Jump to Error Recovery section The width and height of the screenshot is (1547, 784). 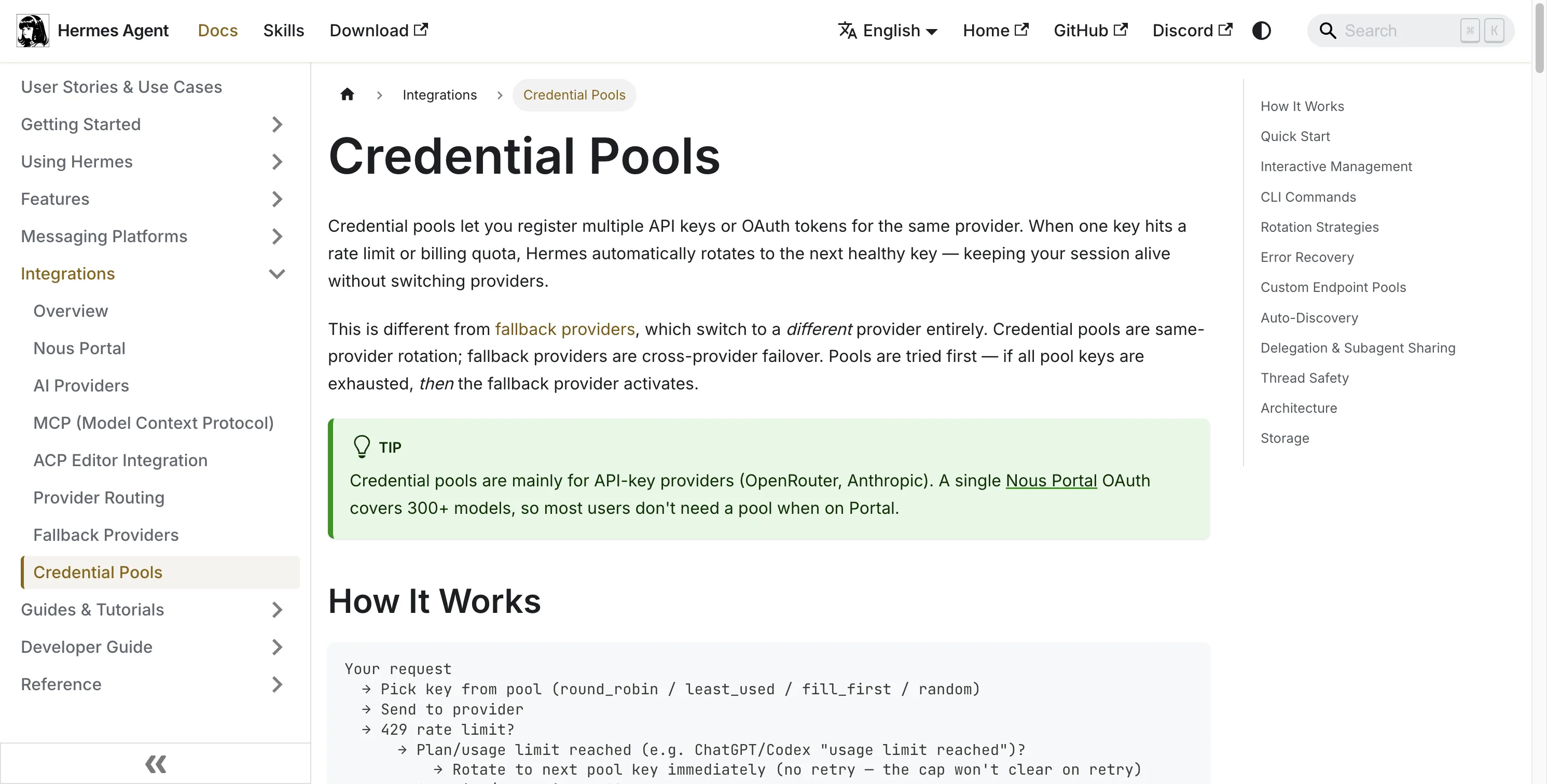(1307, 257)
